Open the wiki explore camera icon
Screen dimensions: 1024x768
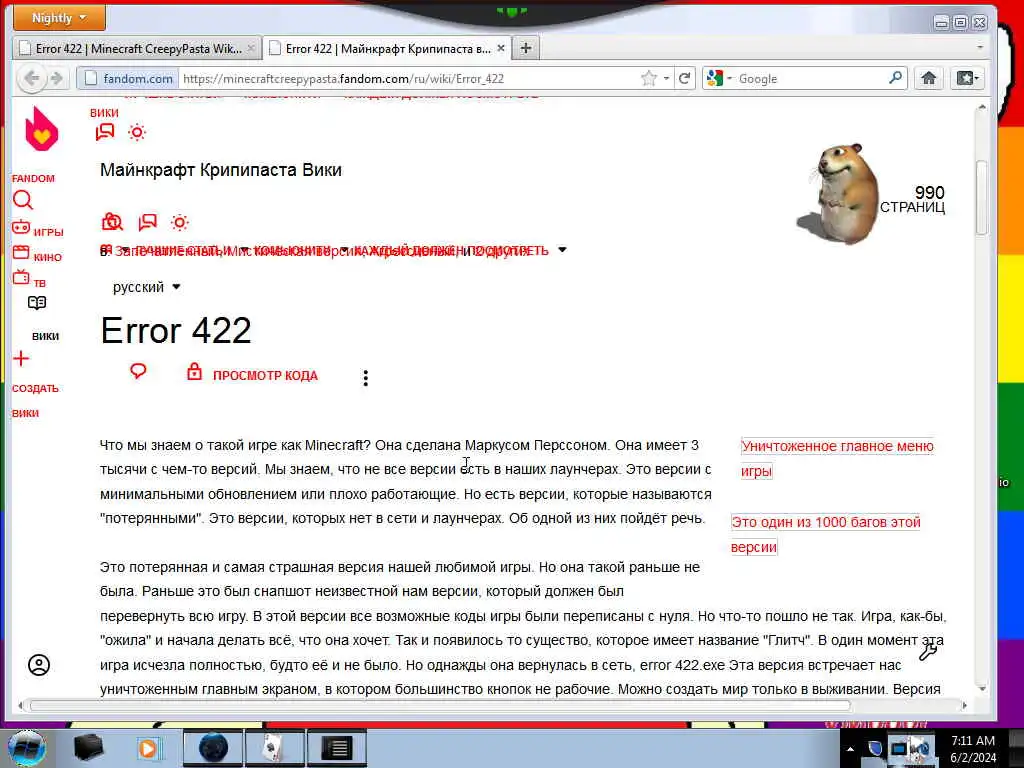(112, 222)
